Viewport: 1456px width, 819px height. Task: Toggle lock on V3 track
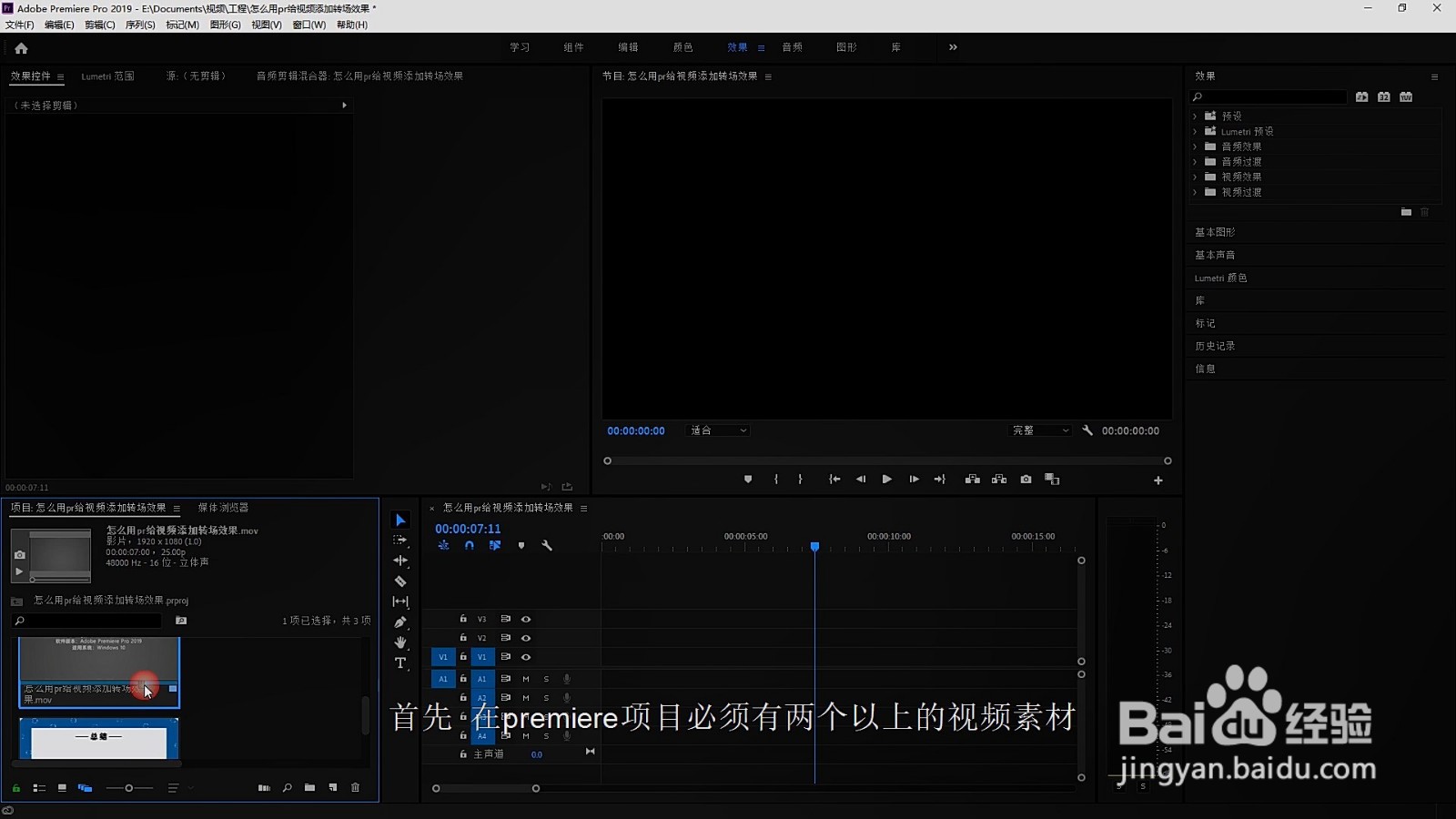[x=463, y=619]
